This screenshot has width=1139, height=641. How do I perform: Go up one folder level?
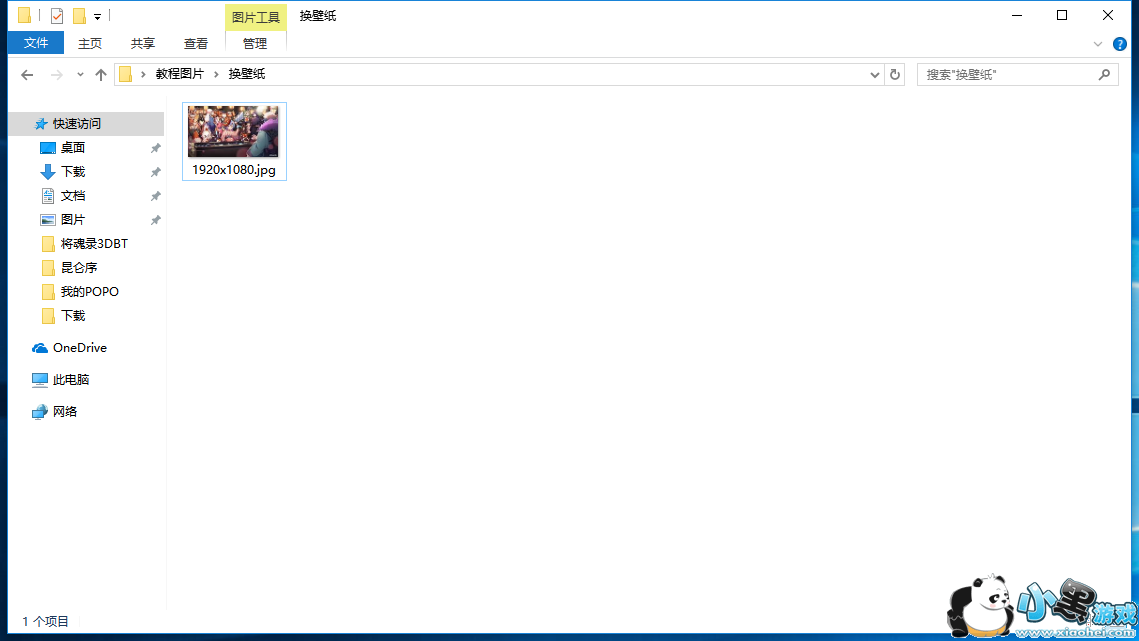(101, 74)
